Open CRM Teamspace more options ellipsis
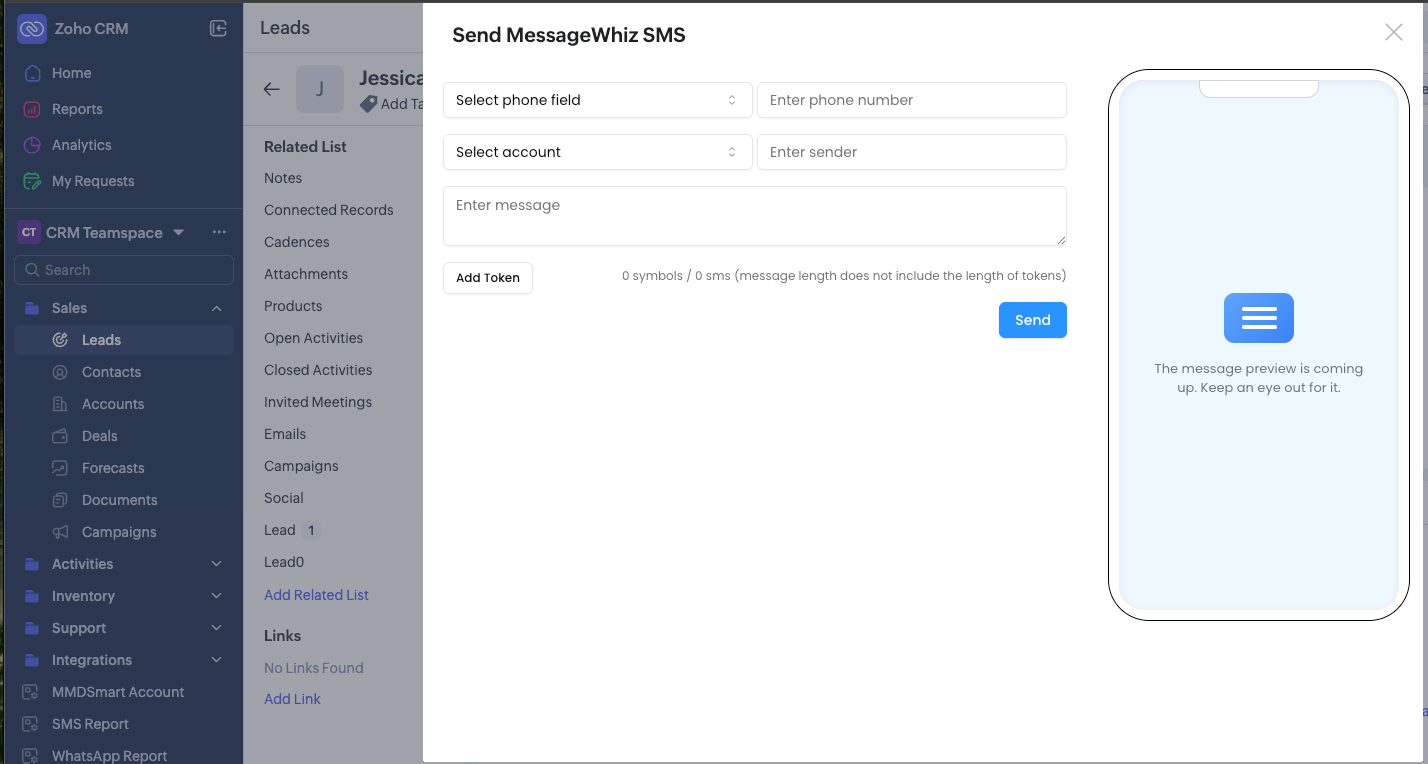Image resolution: width=1428 pixels, height=764 pixels. coord(219,233)
